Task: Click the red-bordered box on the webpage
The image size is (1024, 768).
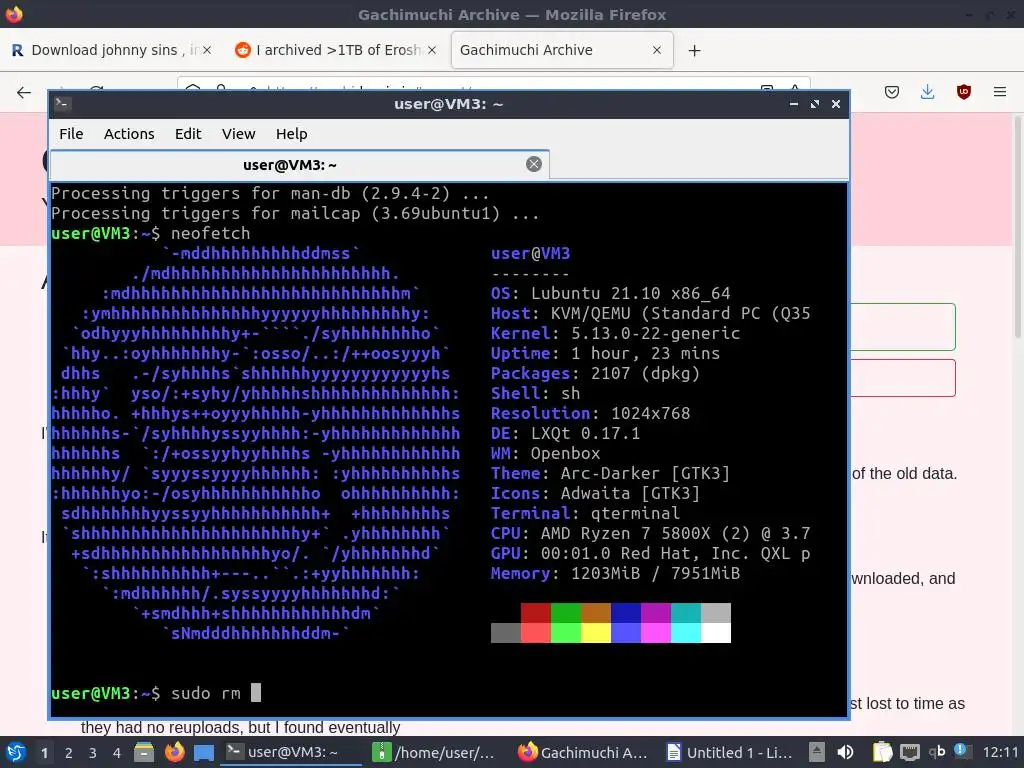Action: (903, 377)
